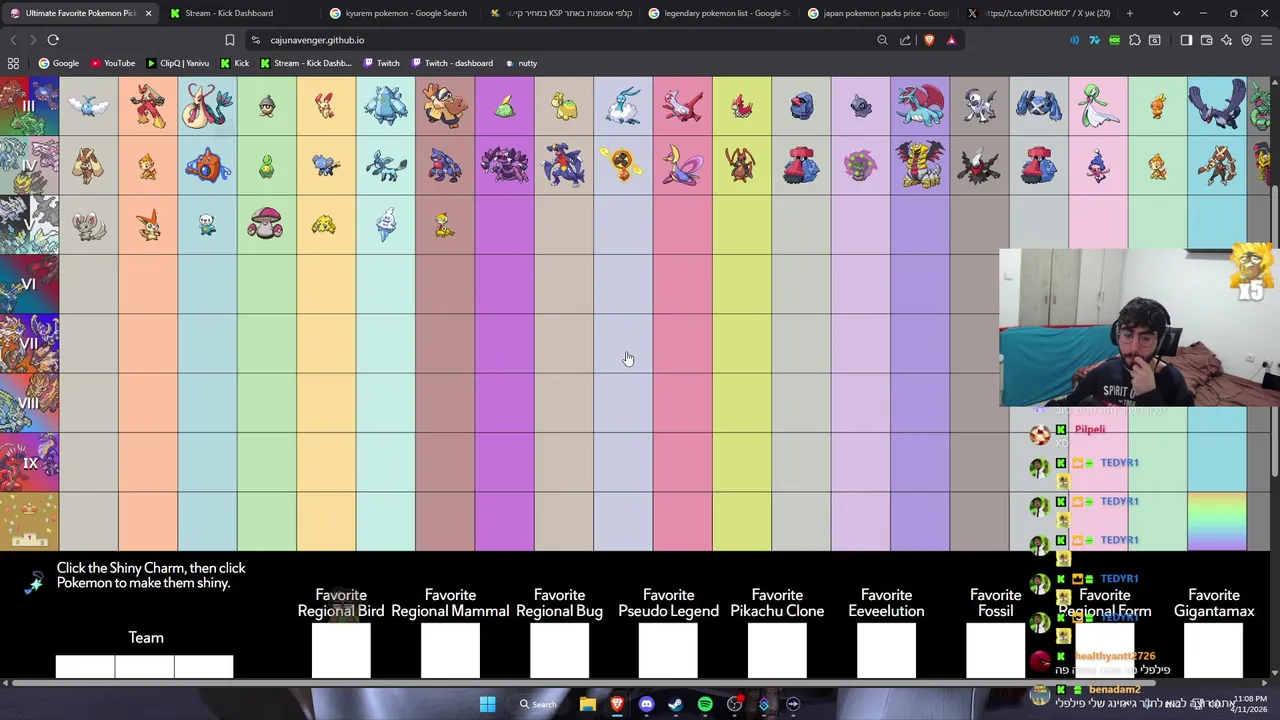Pick Spiritomb in the Gen IV row

tap(860, 166)
